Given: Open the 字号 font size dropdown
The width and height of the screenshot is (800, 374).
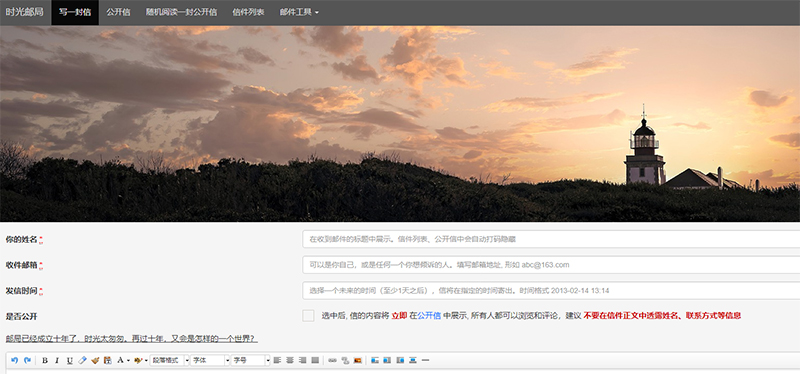Looking at the screenshot, I should 251,360.
